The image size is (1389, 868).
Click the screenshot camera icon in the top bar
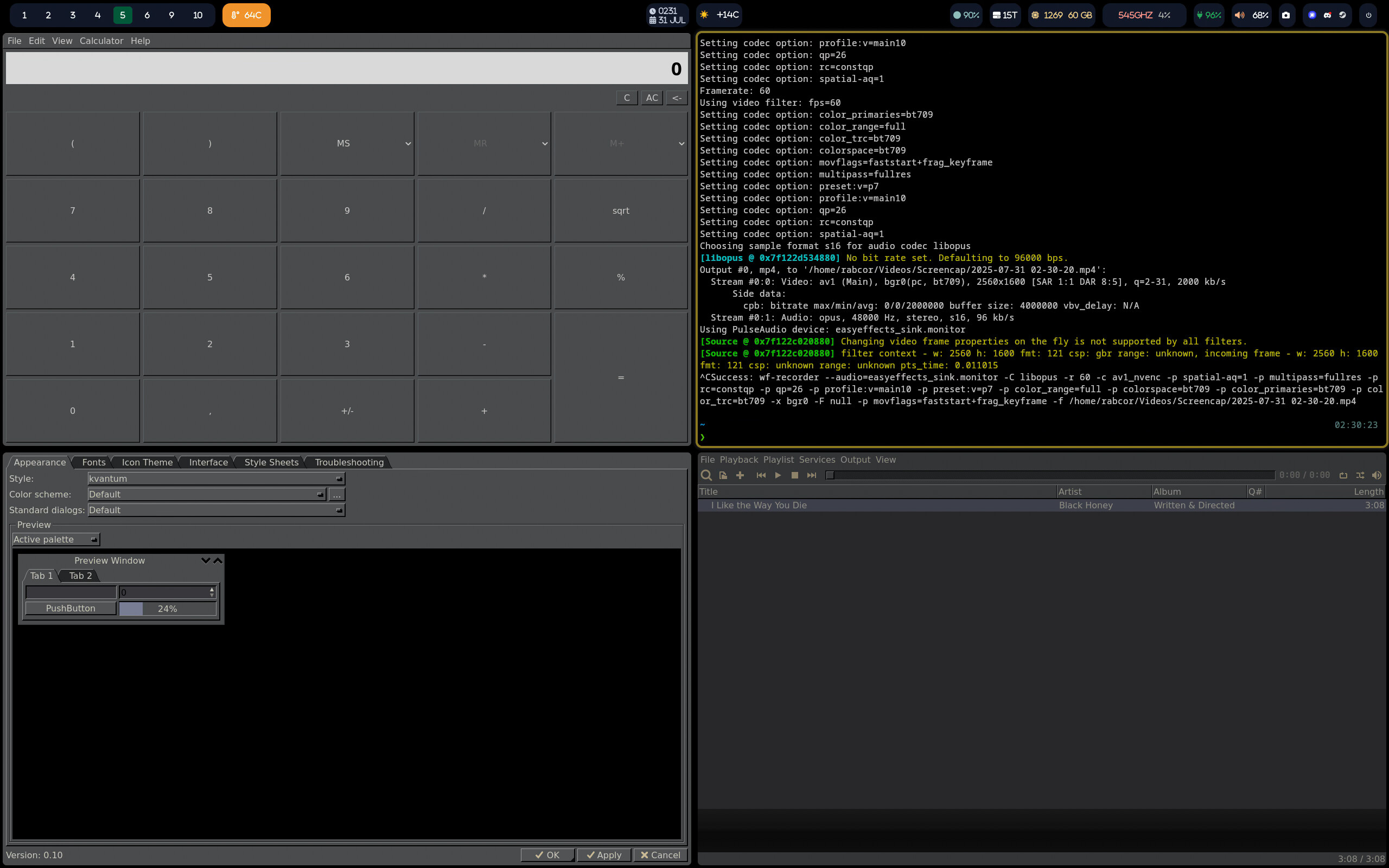point(1286,16)
